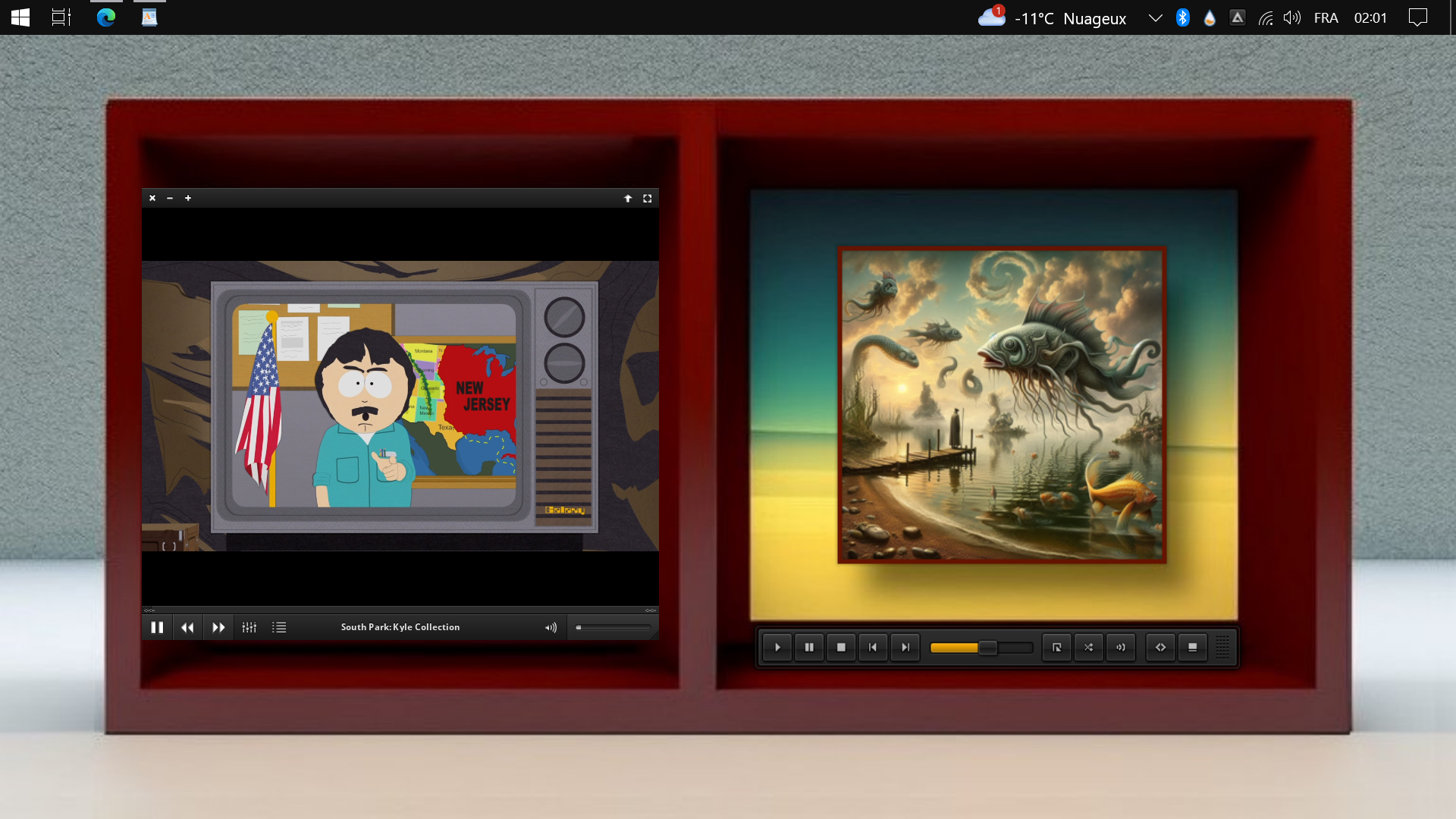The height and width of the screenshot is (819, 1456).
Task: Adjust the video player volume slider
Action: [x=613, y=627]
